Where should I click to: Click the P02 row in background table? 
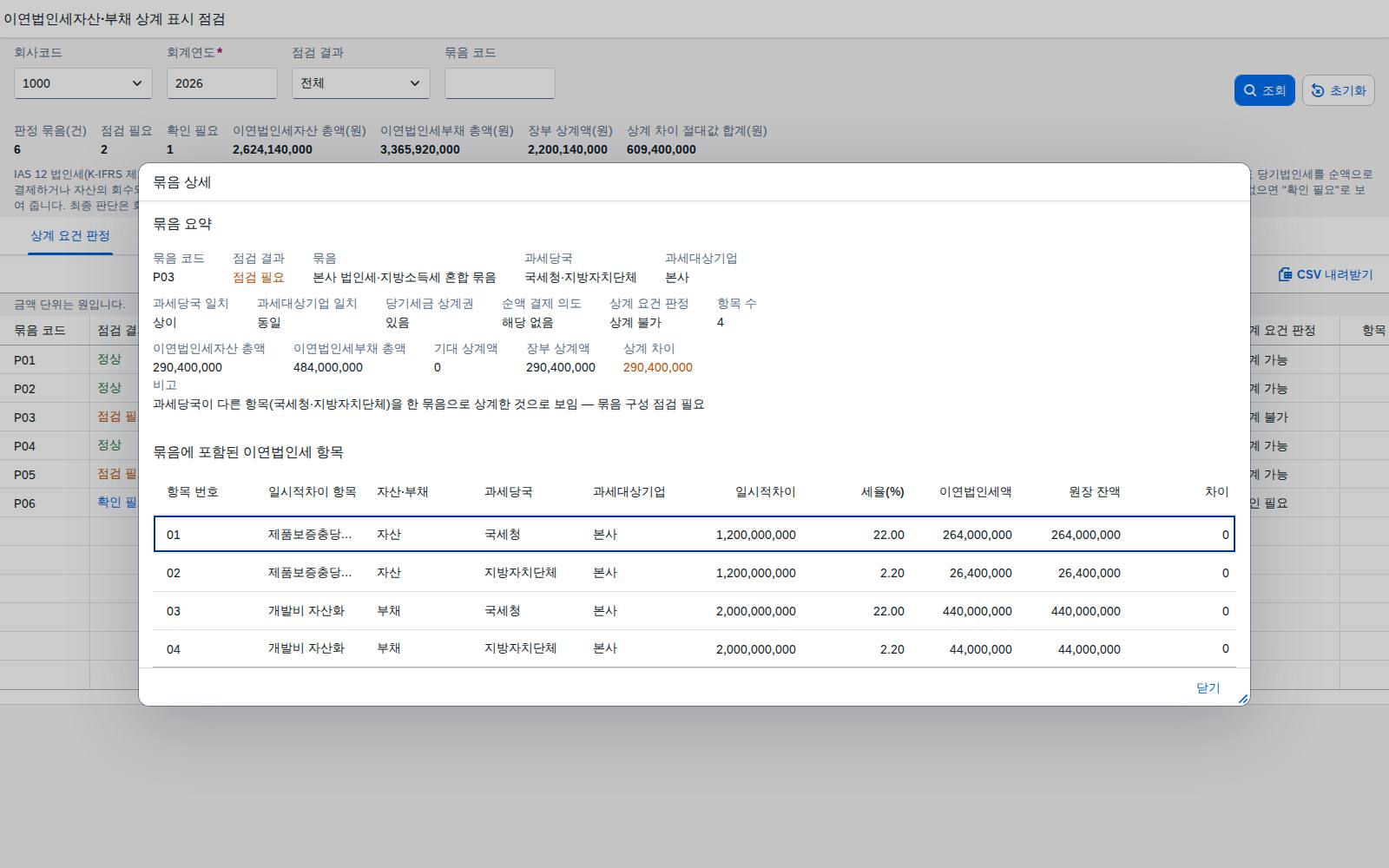(69, 388)
